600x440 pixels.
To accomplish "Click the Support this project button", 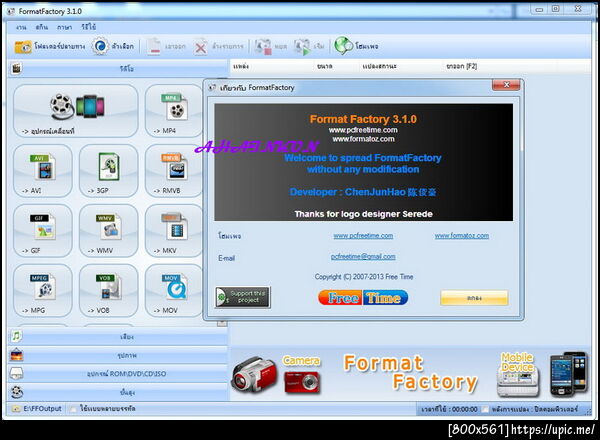I will click(243, 297).
